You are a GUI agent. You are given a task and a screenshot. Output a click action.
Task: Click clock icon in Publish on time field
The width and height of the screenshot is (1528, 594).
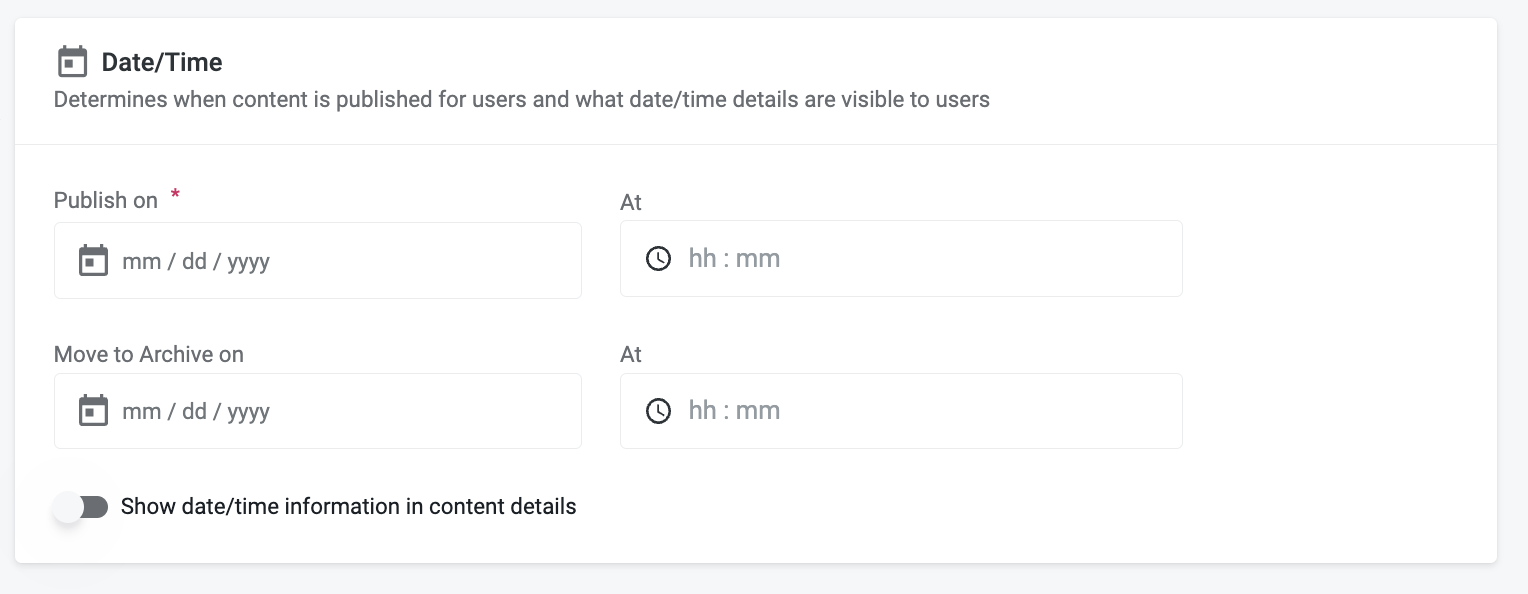coord(658,259)
